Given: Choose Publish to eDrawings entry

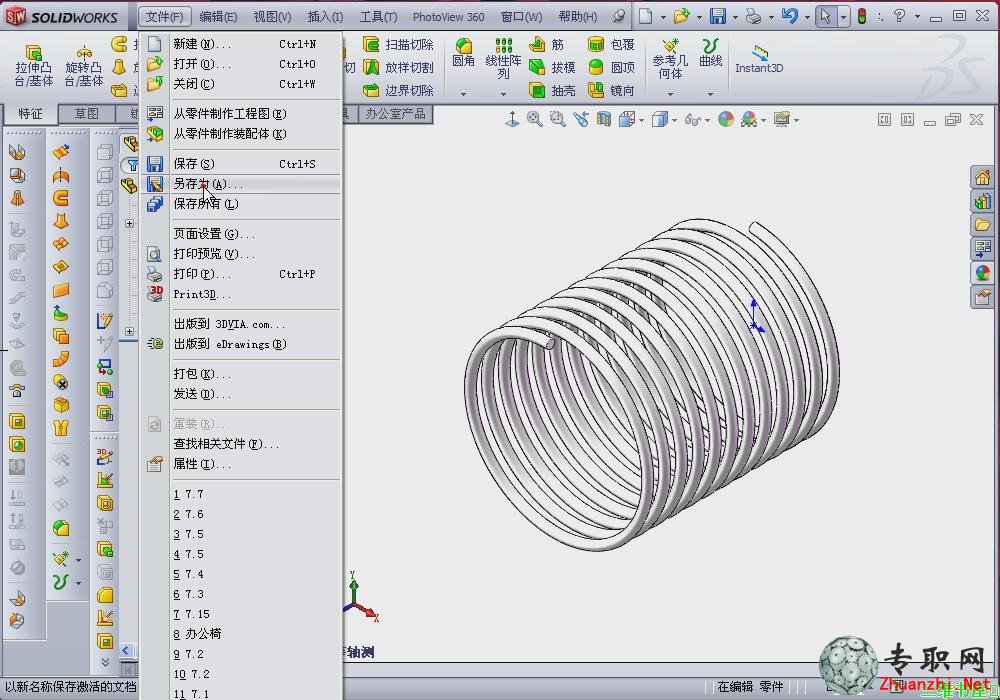Looking at the screenshot, I should coord(242,344).
